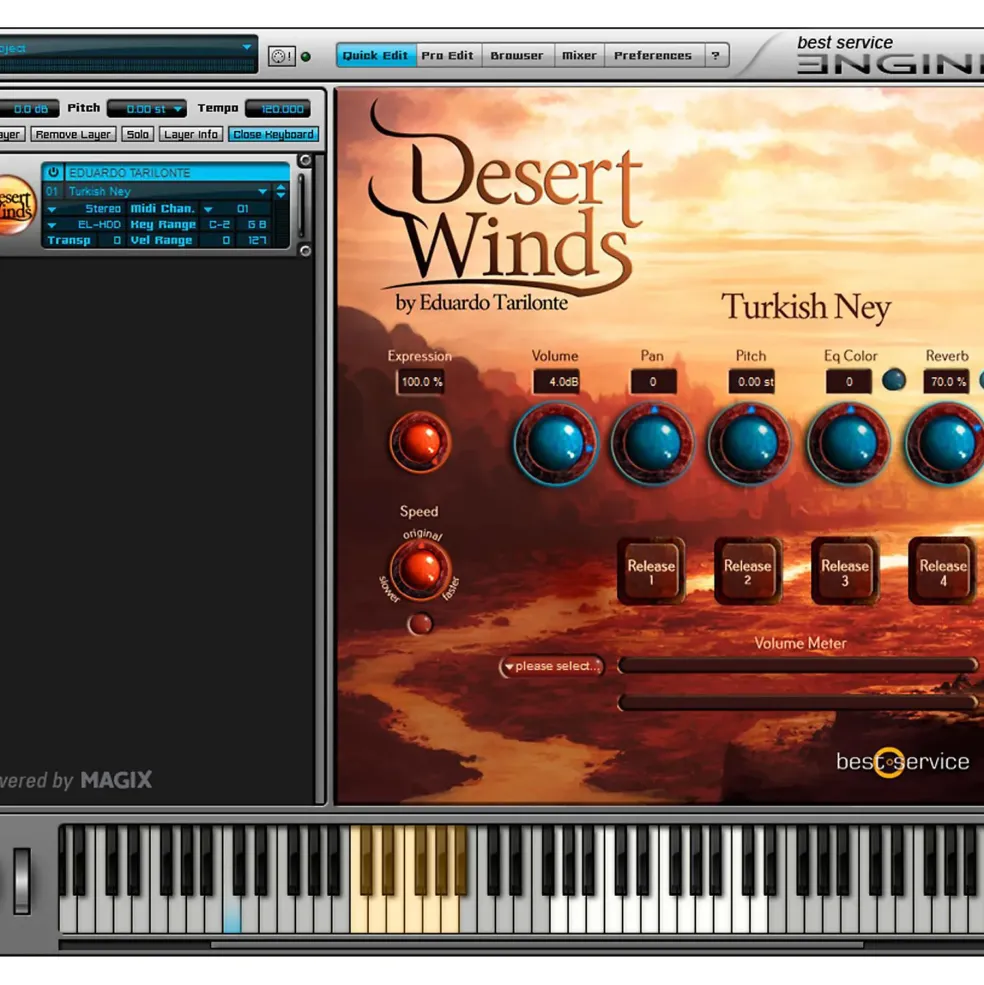Click the layer list bottom scroll button
The height and width of the screenshot is (985, 984).
(x=305, y=251)
